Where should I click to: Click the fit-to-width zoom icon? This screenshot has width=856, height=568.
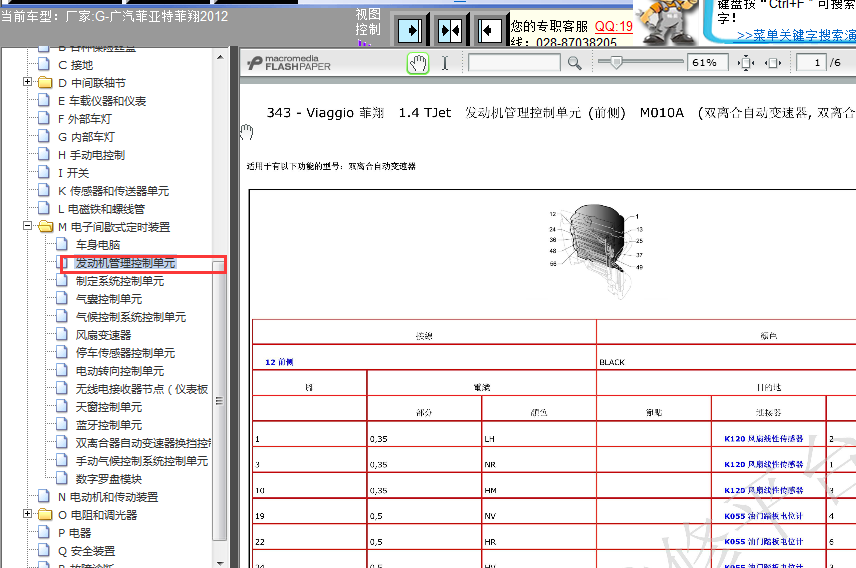click(773, 63)
